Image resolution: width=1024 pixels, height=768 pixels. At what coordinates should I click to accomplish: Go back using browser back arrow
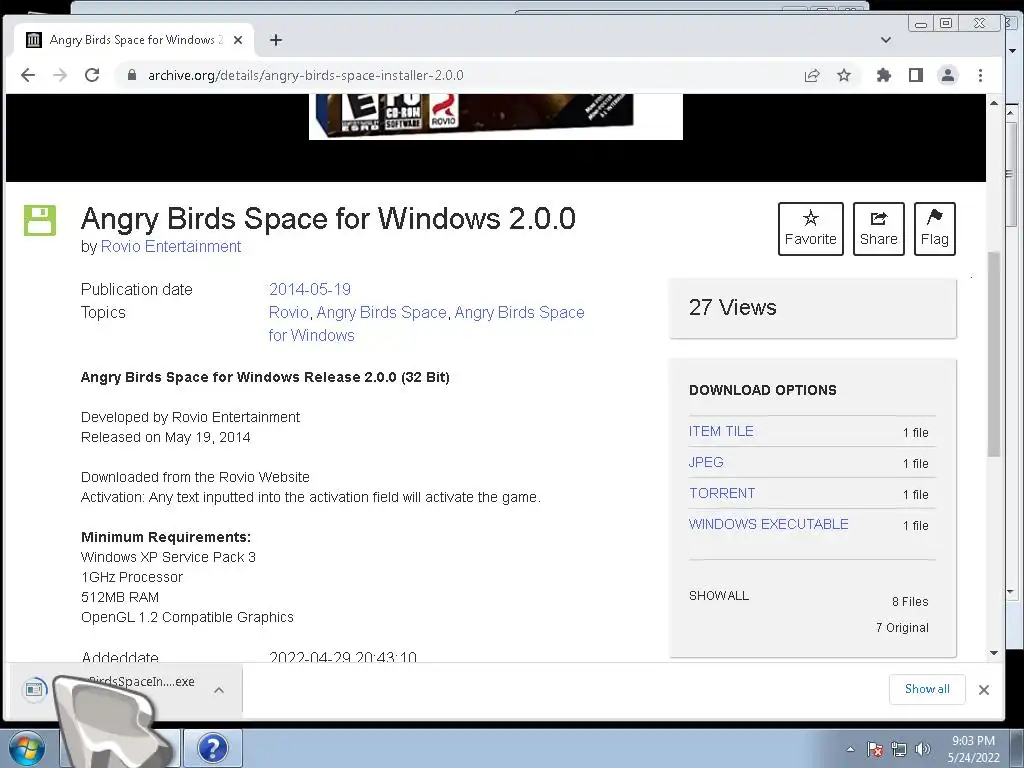[x=28, y=75]
